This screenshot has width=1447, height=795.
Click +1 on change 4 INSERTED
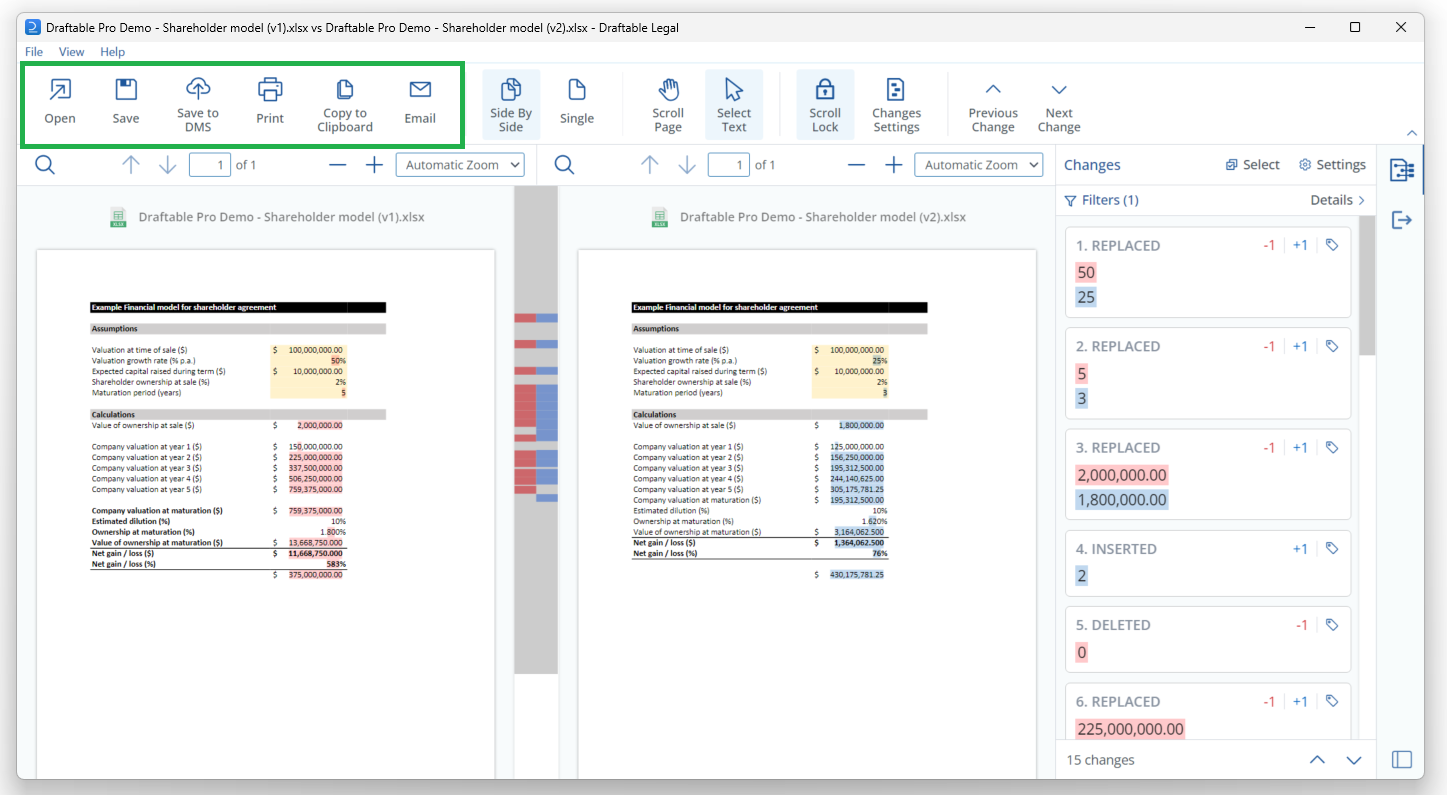coord(1300,549)
